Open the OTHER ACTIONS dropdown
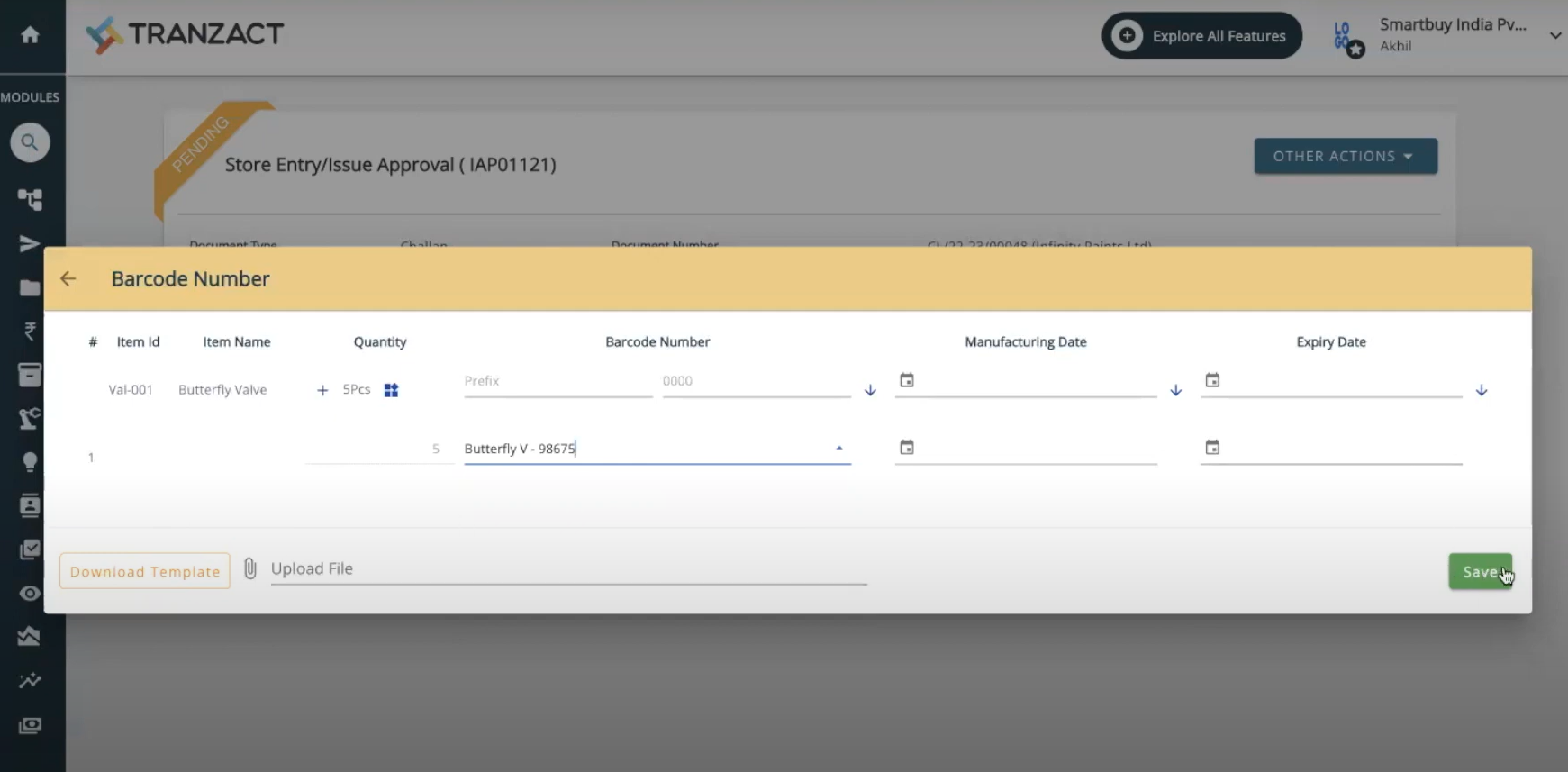This screenshot has width=1568, height=772. [x=1346, y=156]
